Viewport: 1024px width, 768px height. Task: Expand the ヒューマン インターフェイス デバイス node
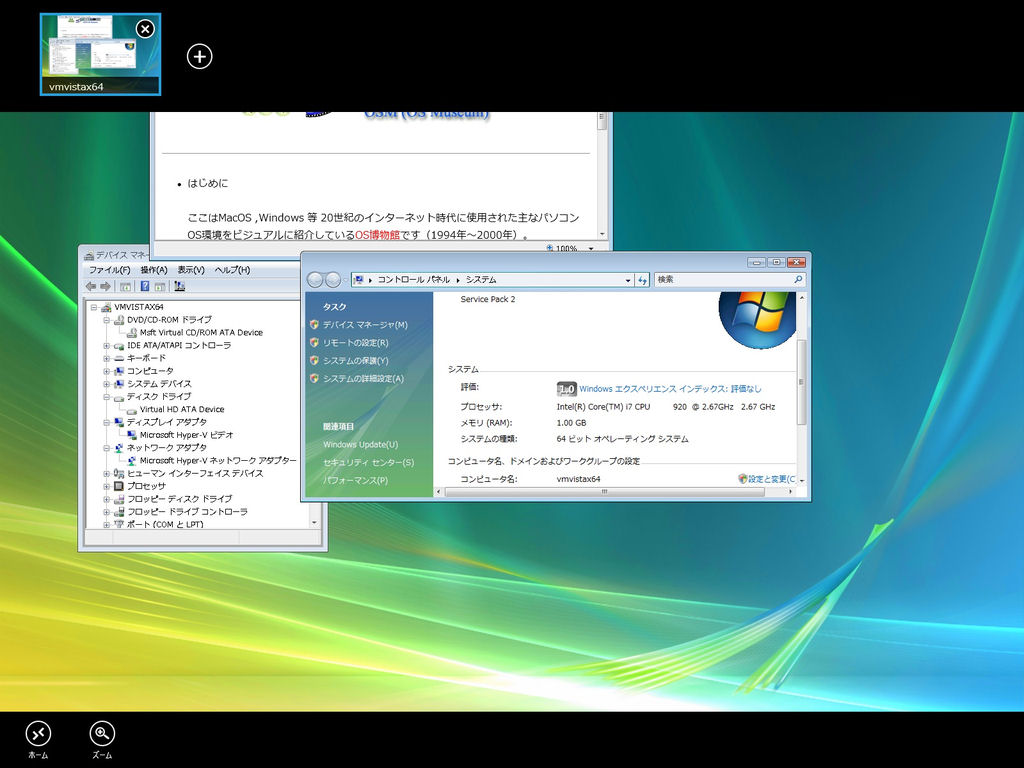[106, 473]
